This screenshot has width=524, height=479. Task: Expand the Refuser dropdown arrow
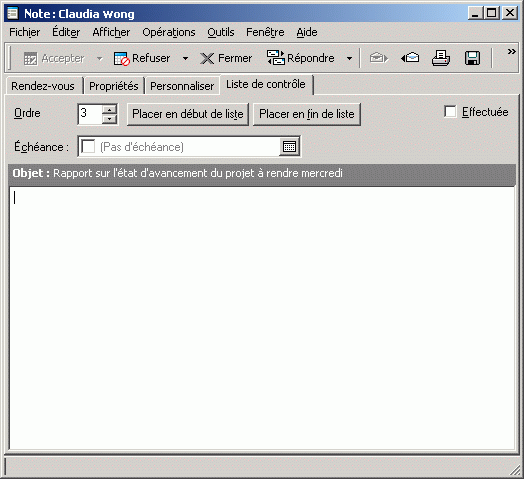click(x=185, y=58)
